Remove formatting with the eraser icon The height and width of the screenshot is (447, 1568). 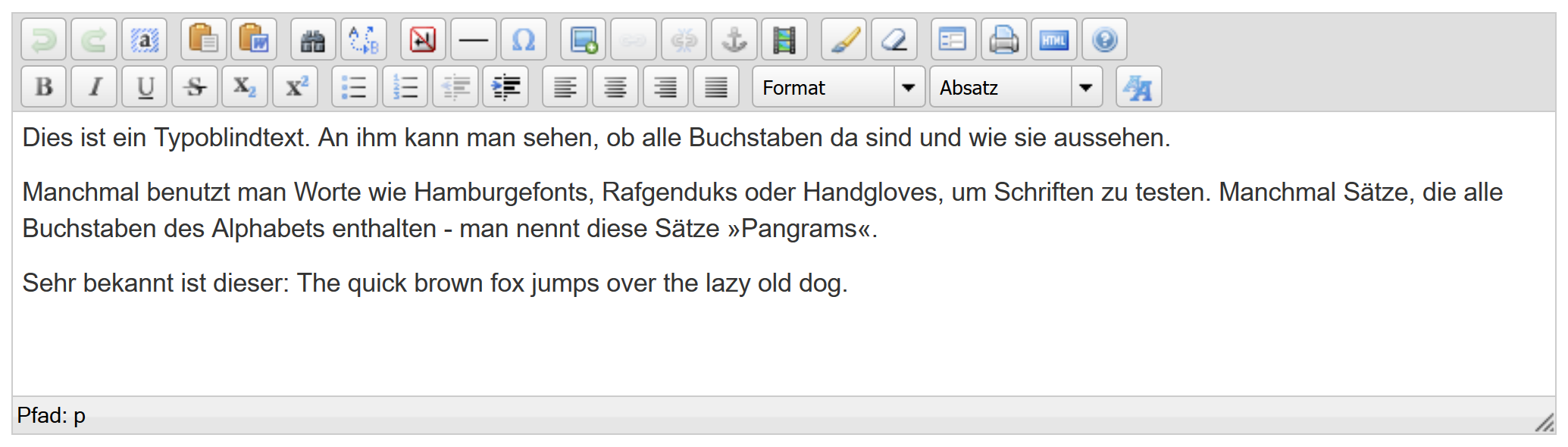[894, 39]
